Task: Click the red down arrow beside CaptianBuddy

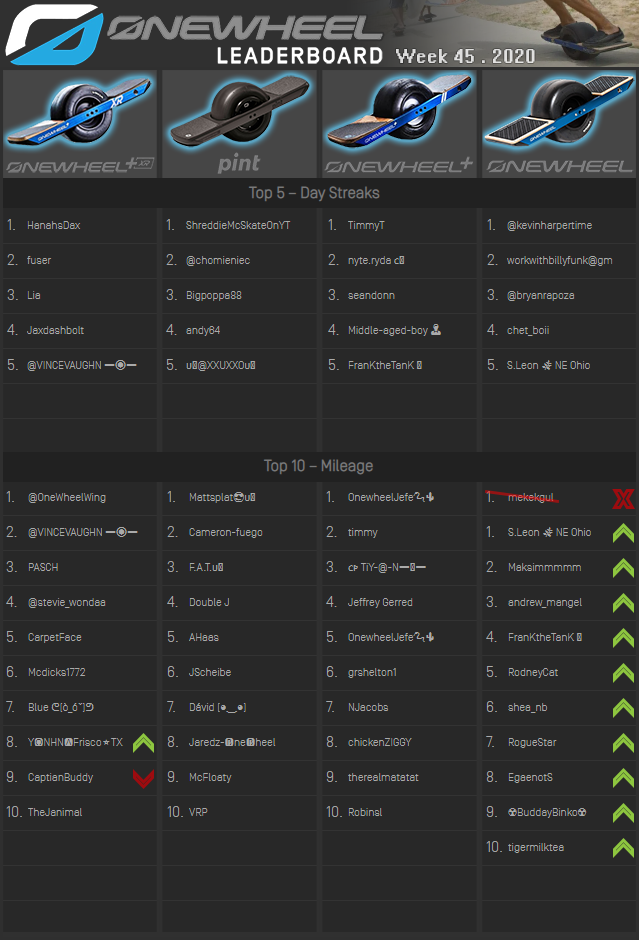Action: (142, 778)
